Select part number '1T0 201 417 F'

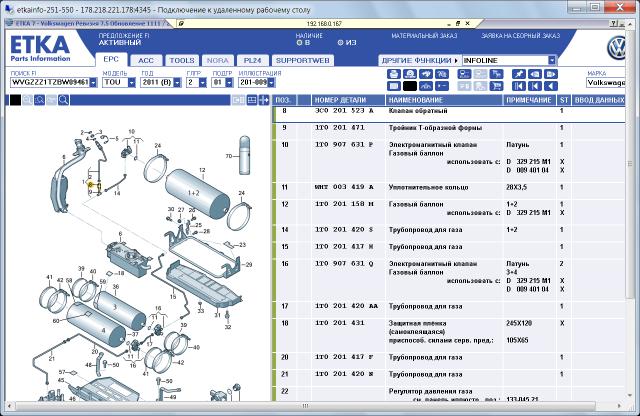click(344, 357)
